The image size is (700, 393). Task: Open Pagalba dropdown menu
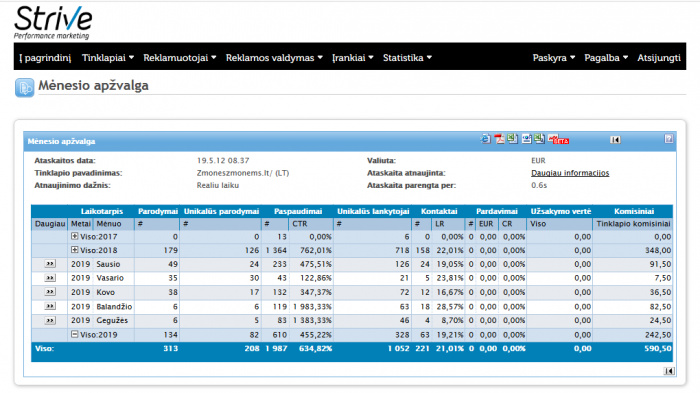tap(606, 58)
